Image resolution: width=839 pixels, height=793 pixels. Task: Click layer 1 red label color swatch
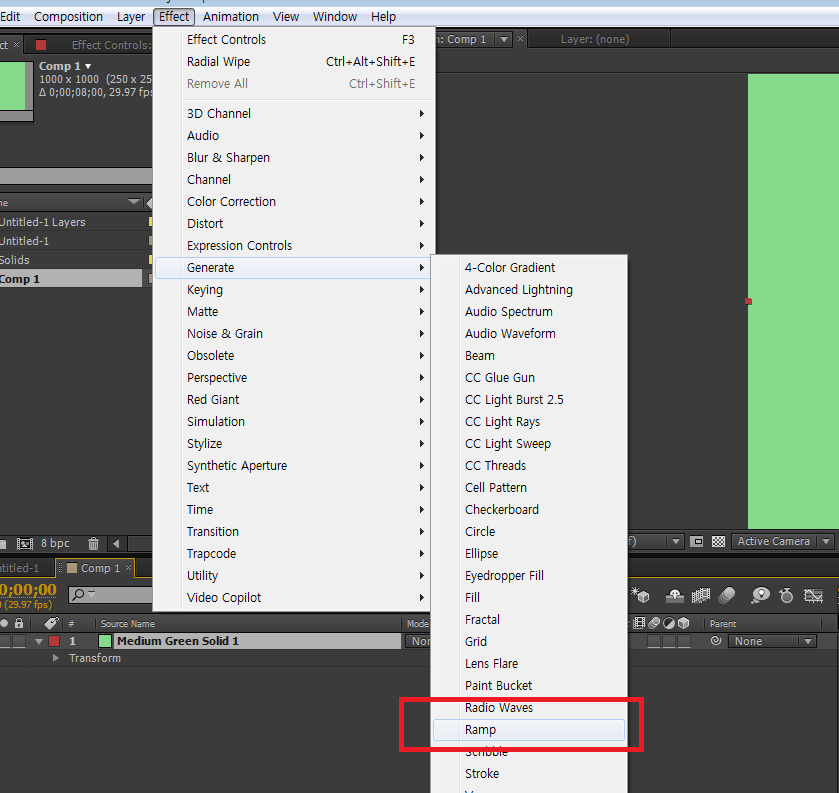pyautogui.click(x=54, y=641)
